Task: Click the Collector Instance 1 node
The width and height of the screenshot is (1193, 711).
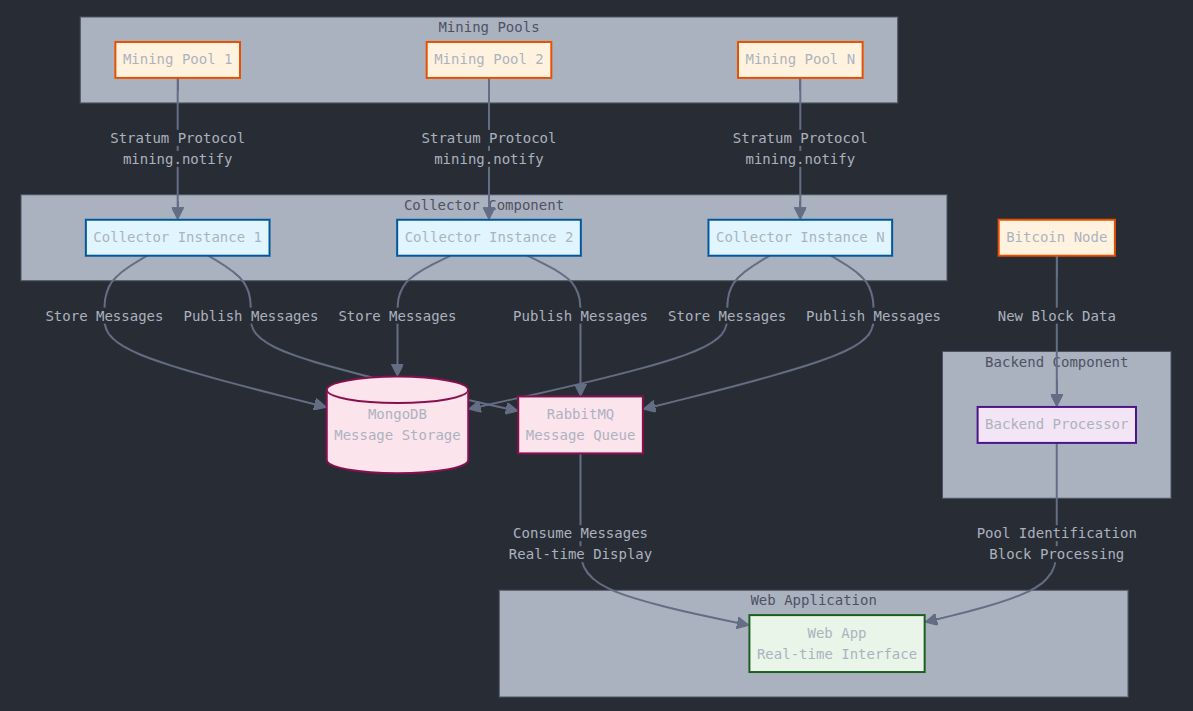Action: (x=177, y=238)
